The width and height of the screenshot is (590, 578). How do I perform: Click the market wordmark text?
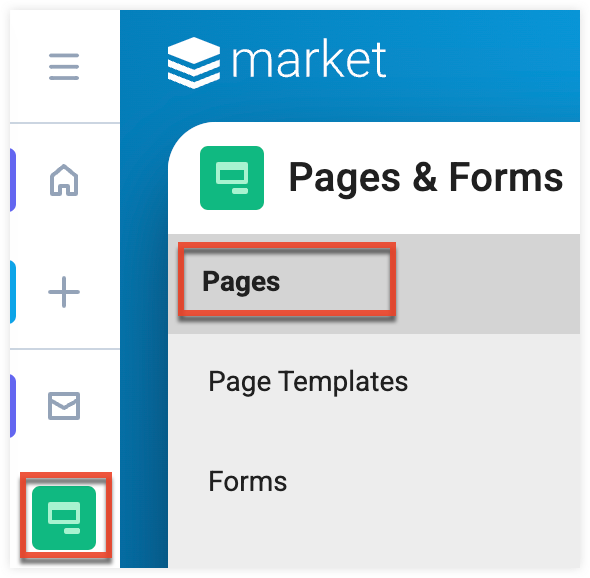(x=309, y=59)
